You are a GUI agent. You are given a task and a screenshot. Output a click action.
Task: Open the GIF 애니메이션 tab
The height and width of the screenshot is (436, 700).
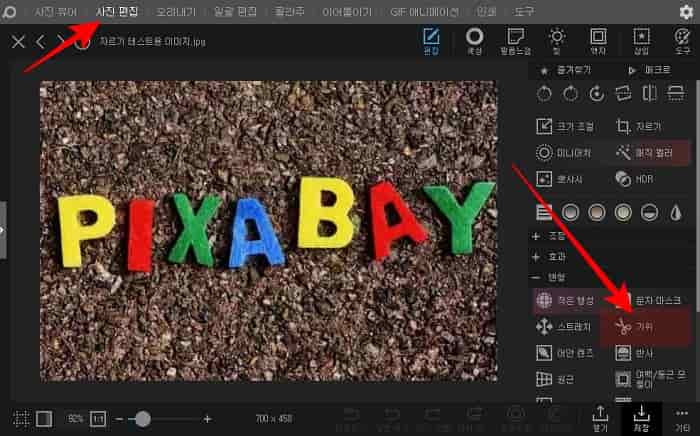424,12
